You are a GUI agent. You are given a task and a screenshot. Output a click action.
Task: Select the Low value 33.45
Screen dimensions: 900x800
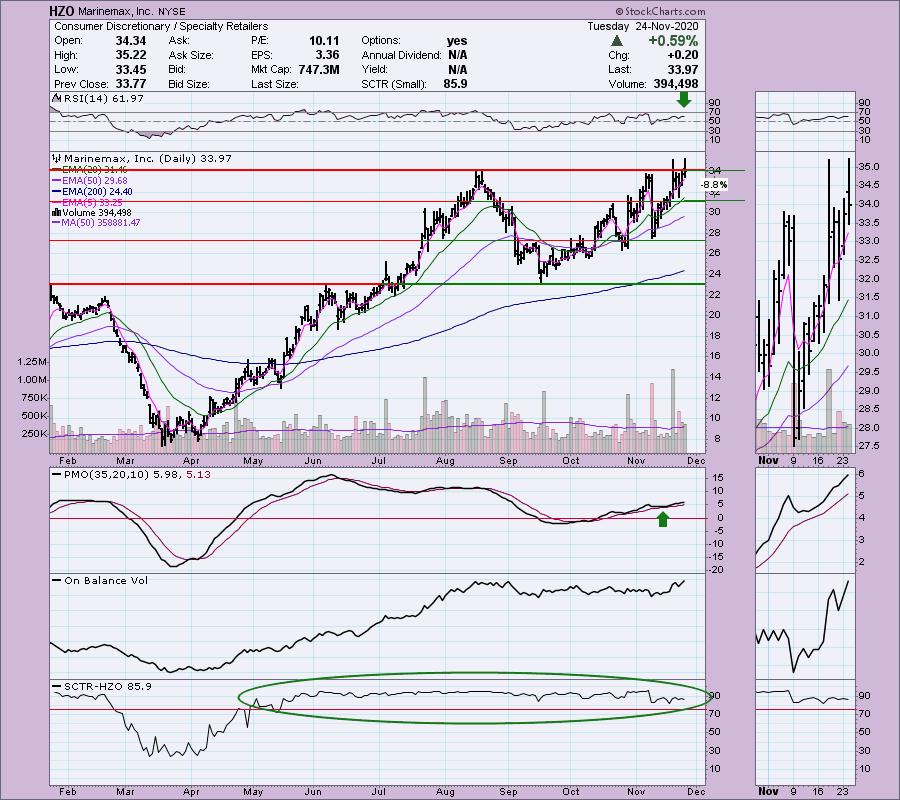click(131, 69)
